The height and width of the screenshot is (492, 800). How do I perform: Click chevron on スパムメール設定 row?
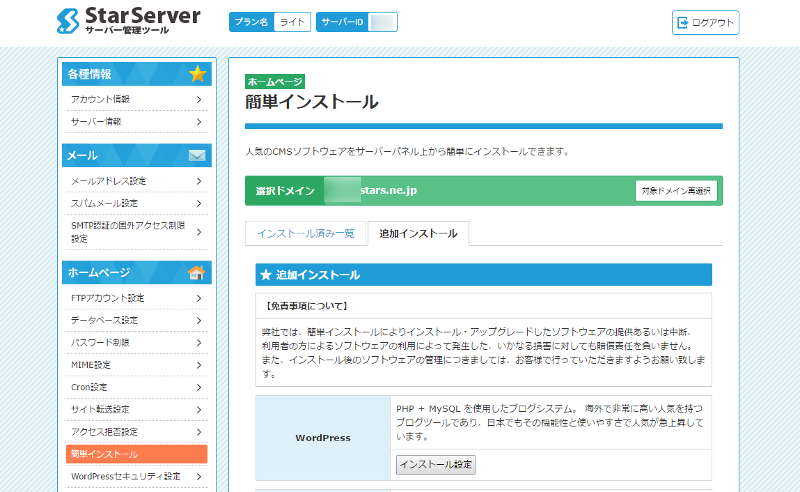199,204
